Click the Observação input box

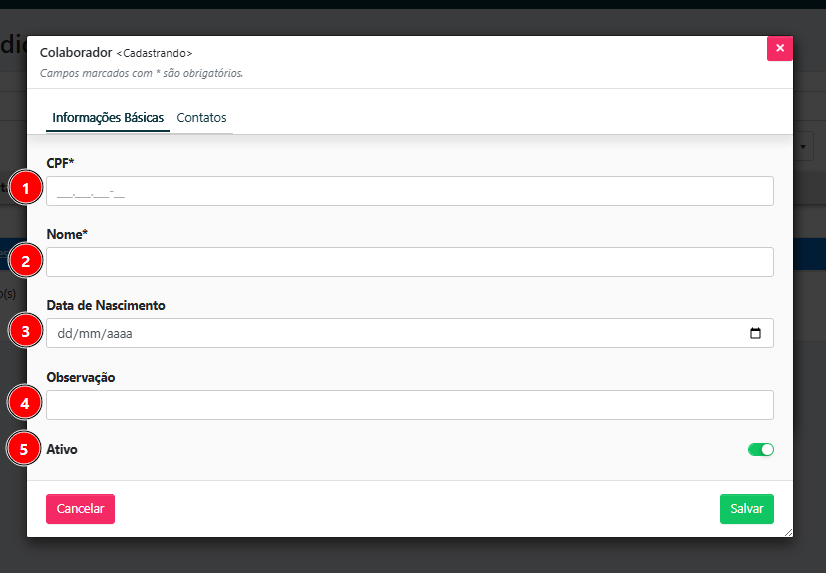click(409, 405)
